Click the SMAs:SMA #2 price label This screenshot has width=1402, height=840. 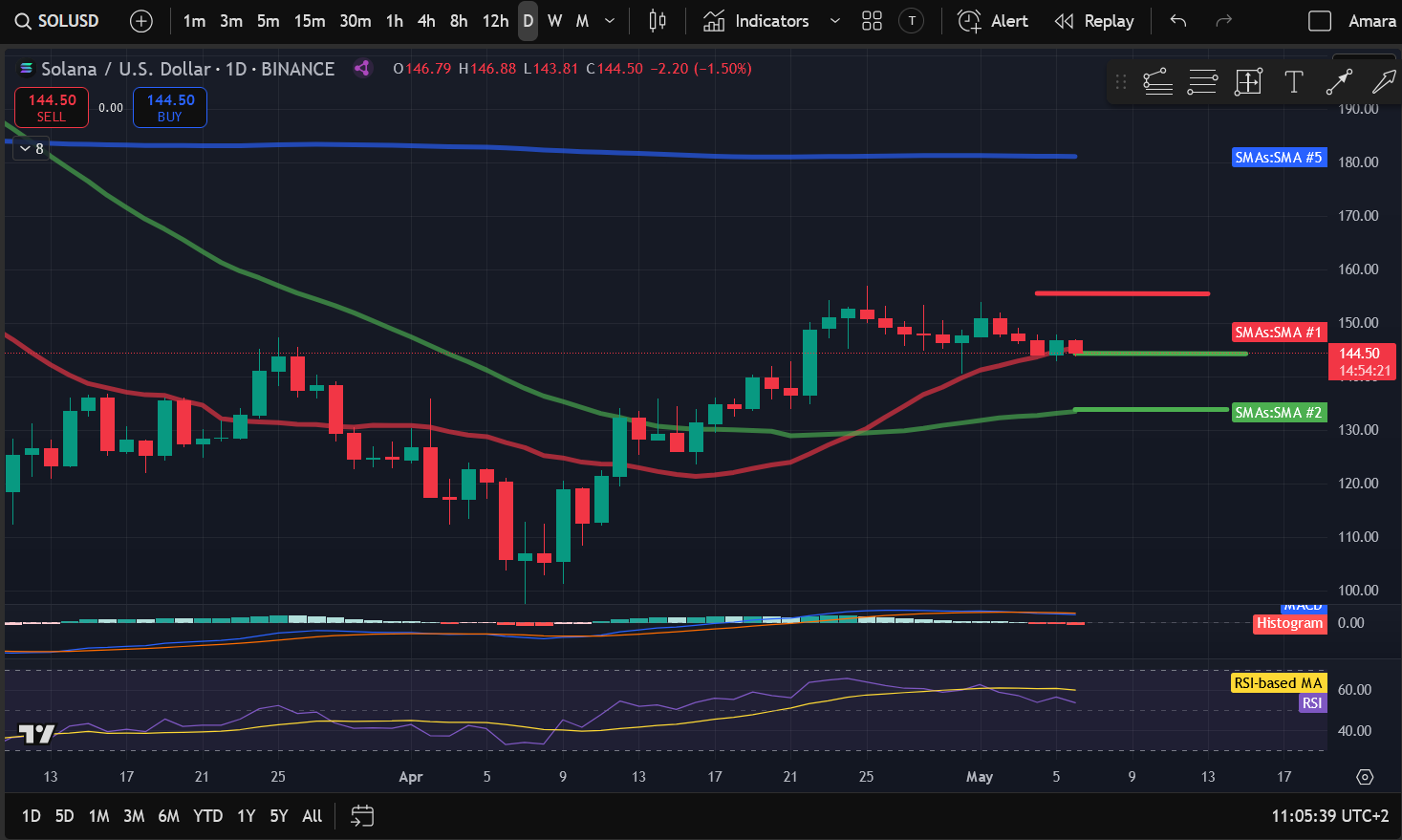pyautogui.click(x=1279, y=412)
